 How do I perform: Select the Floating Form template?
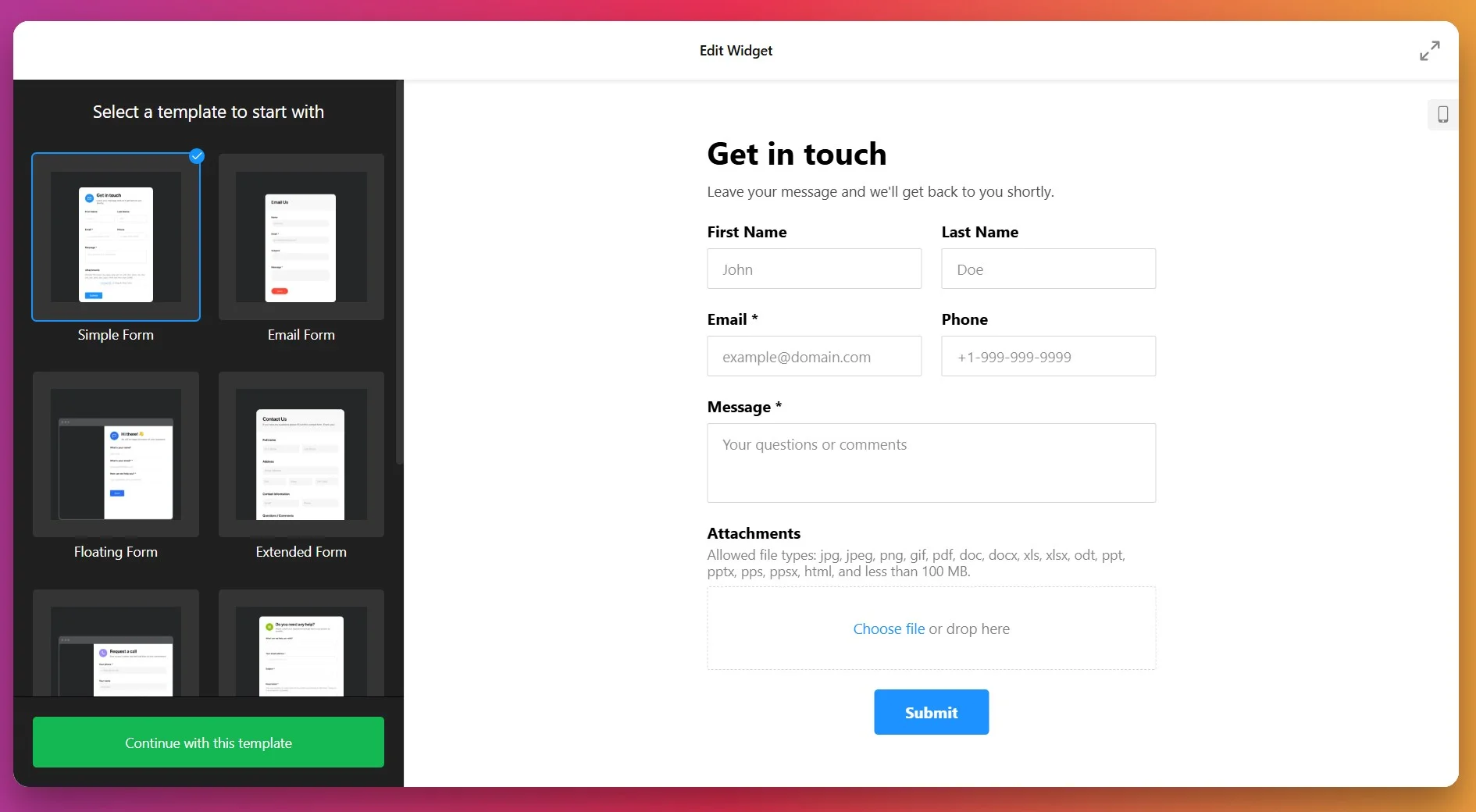(116, 455)
